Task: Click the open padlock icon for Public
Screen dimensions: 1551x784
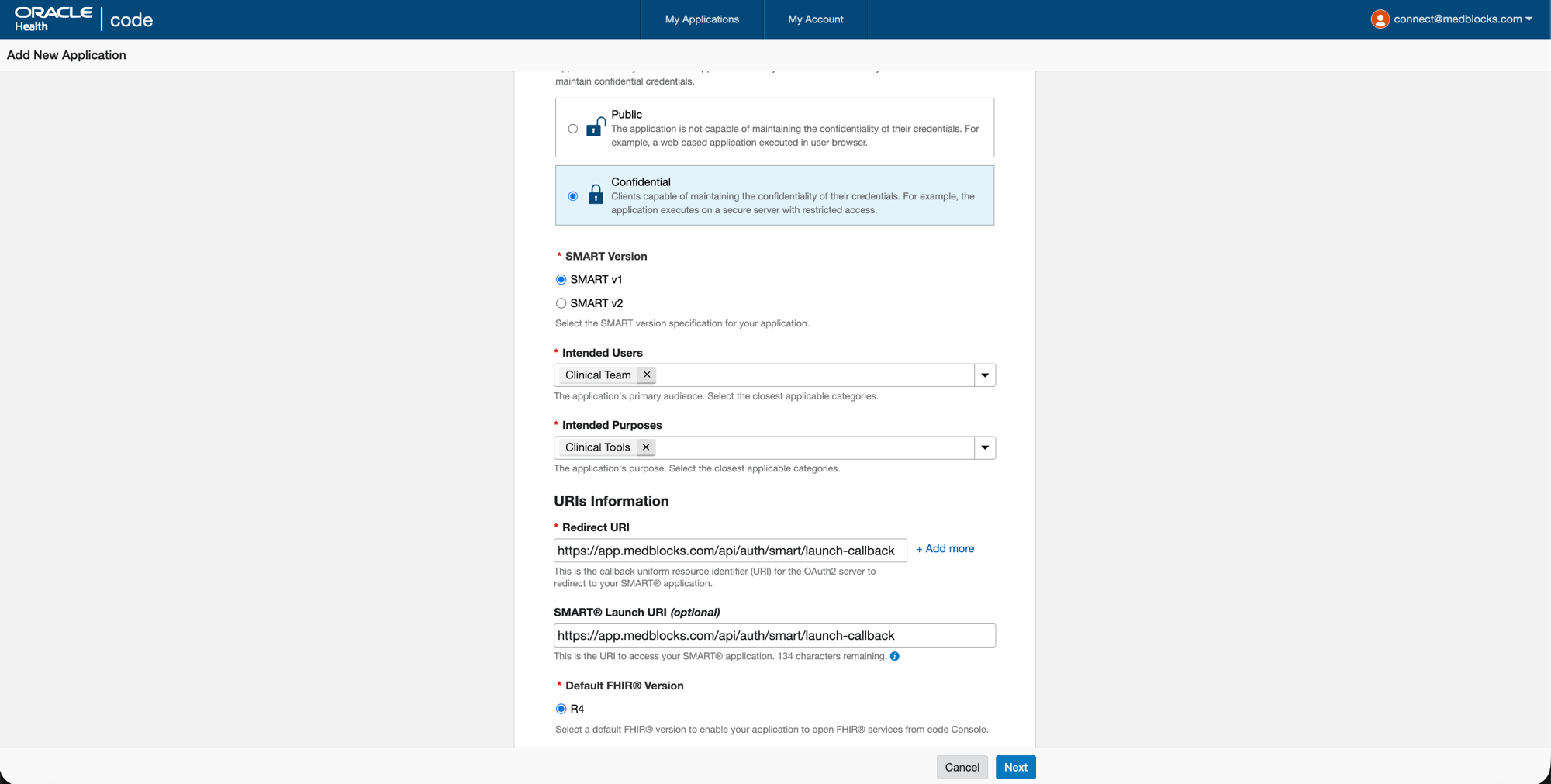Action: point(596,127)
